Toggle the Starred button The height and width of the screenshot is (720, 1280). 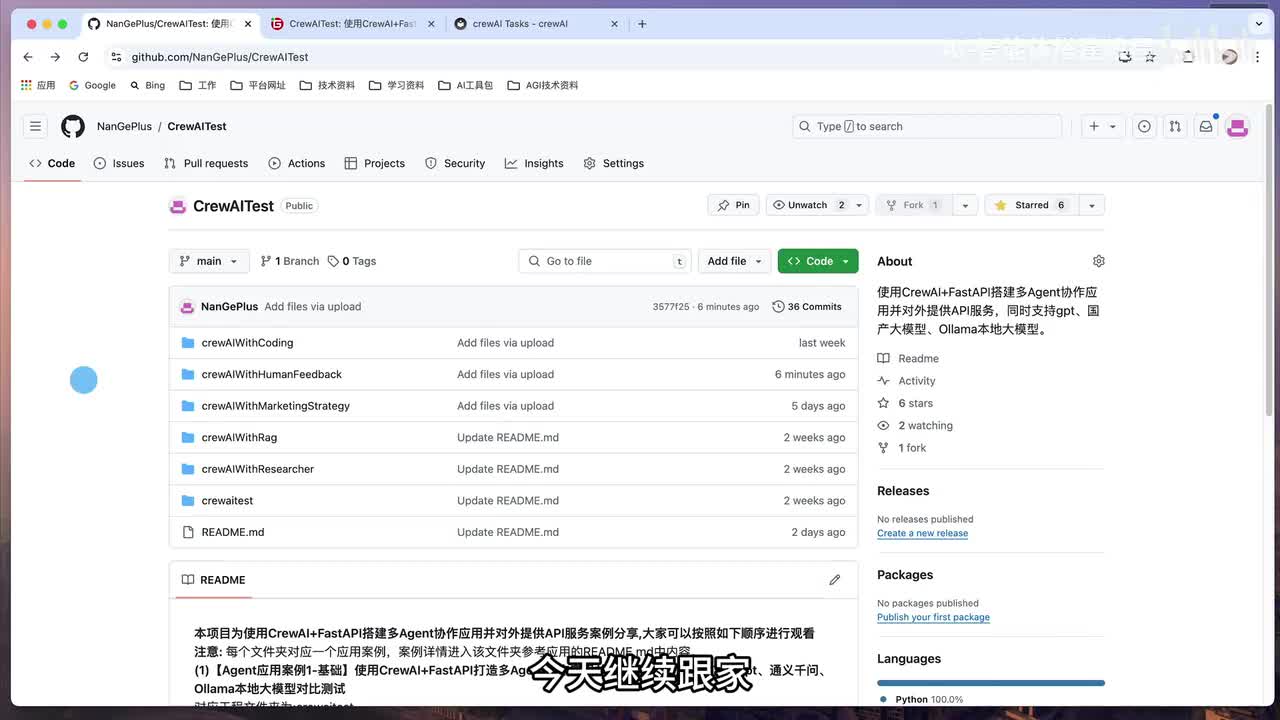click(1031, 205)
